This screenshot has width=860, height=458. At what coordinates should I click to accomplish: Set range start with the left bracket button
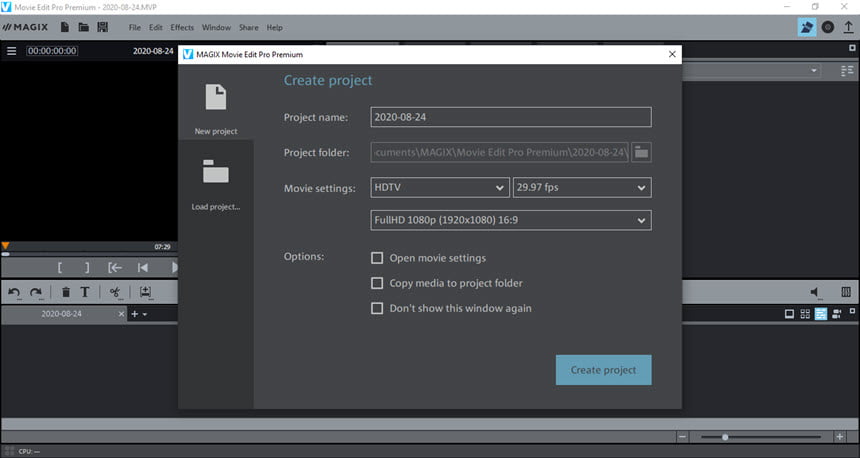[x=60, y=268]
